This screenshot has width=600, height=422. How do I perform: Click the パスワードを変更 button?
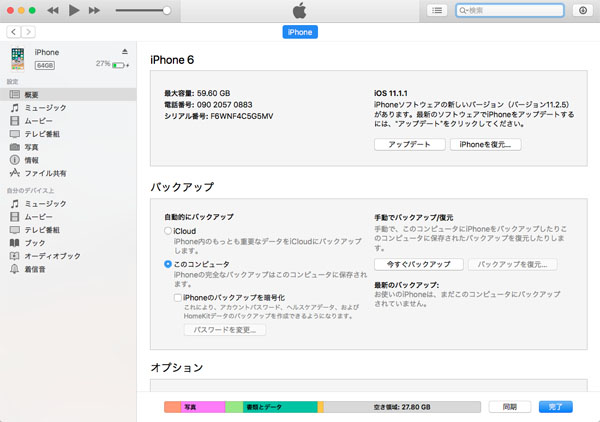225,330
